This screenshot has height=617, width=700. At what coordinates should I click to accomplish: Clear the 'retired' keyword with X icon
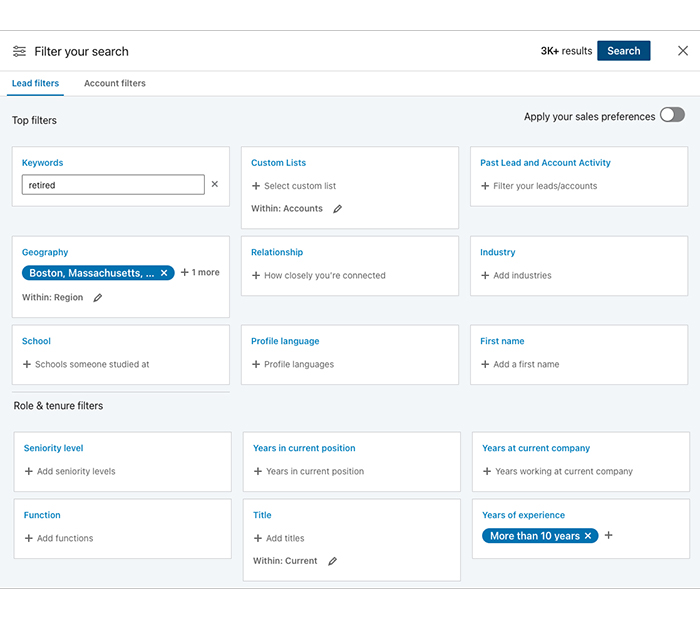click(x=214, y=185)
